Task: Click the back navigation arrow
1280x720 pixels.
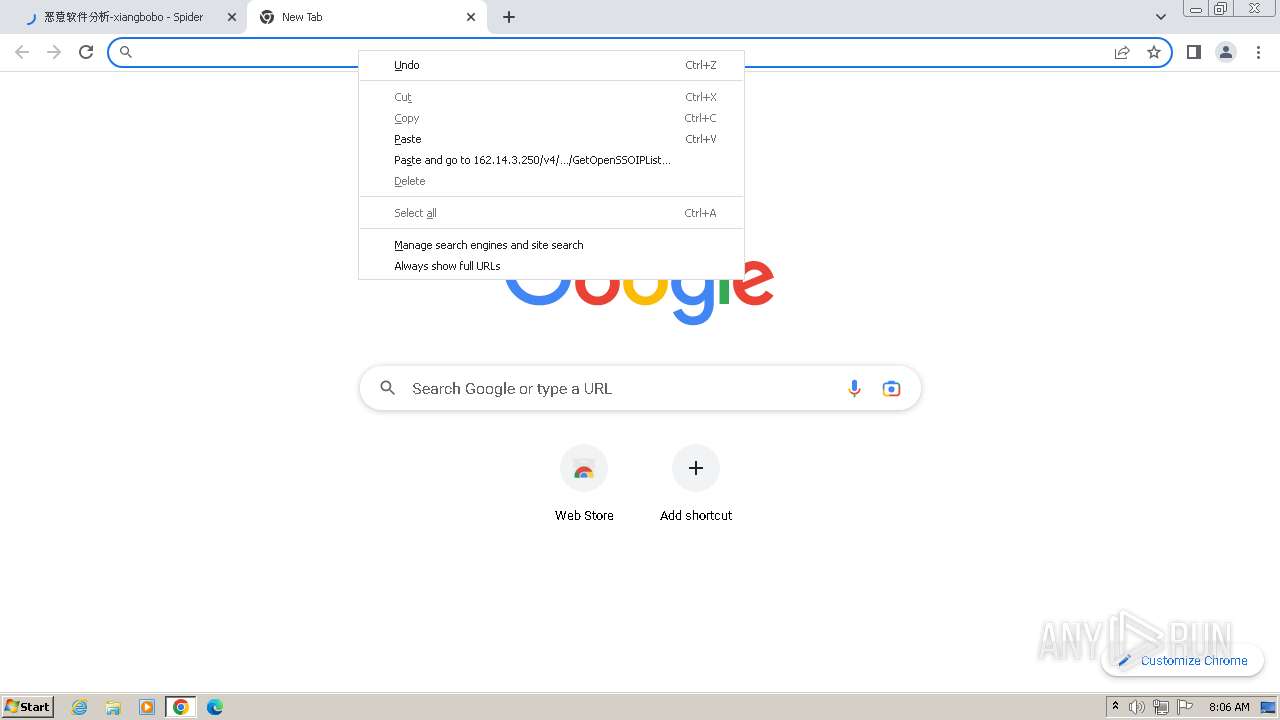Action: click(22, 52)
